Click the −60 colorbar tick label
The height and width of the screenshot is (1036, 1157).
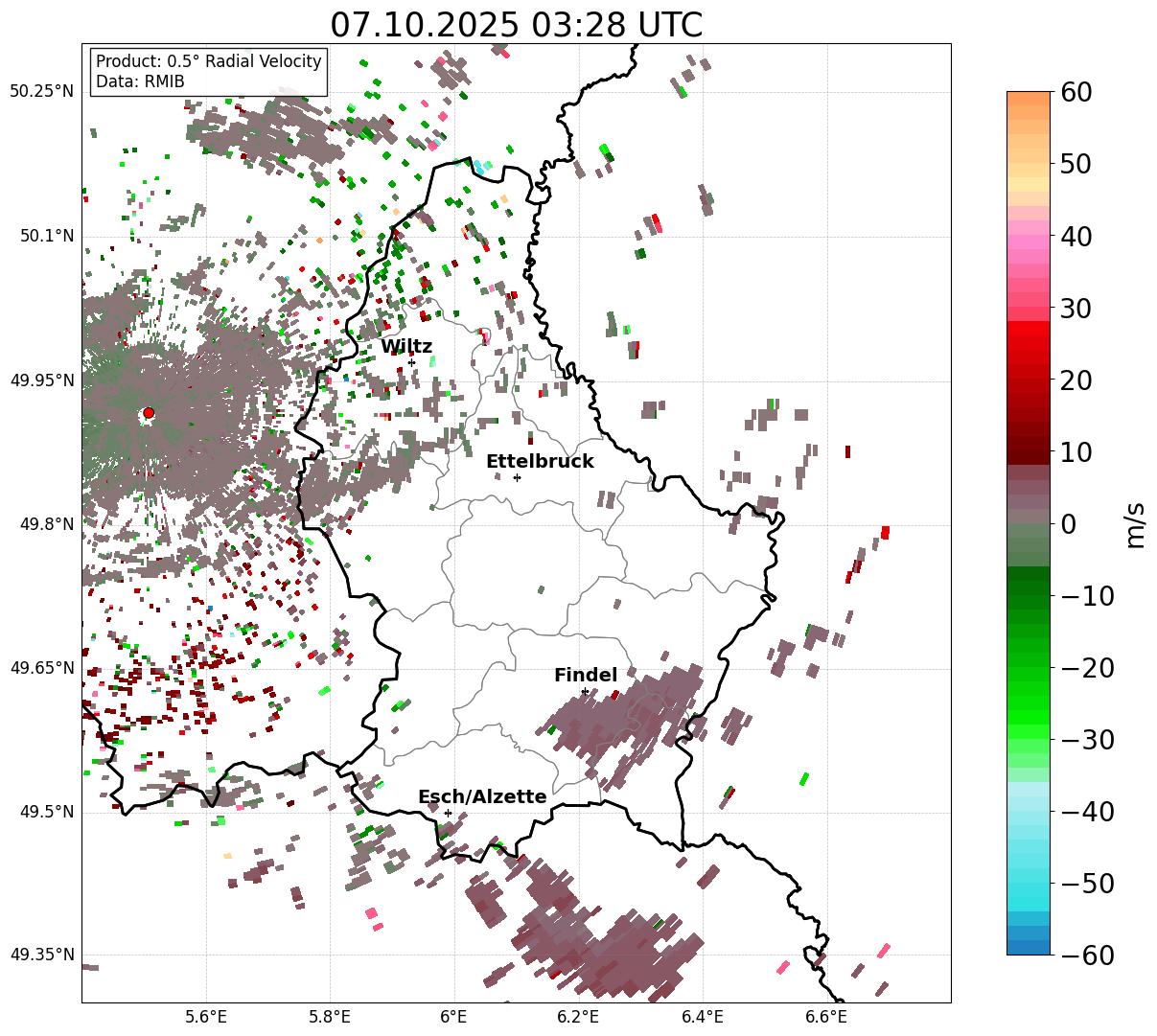pyautogui.click(x=1088, y=955)
